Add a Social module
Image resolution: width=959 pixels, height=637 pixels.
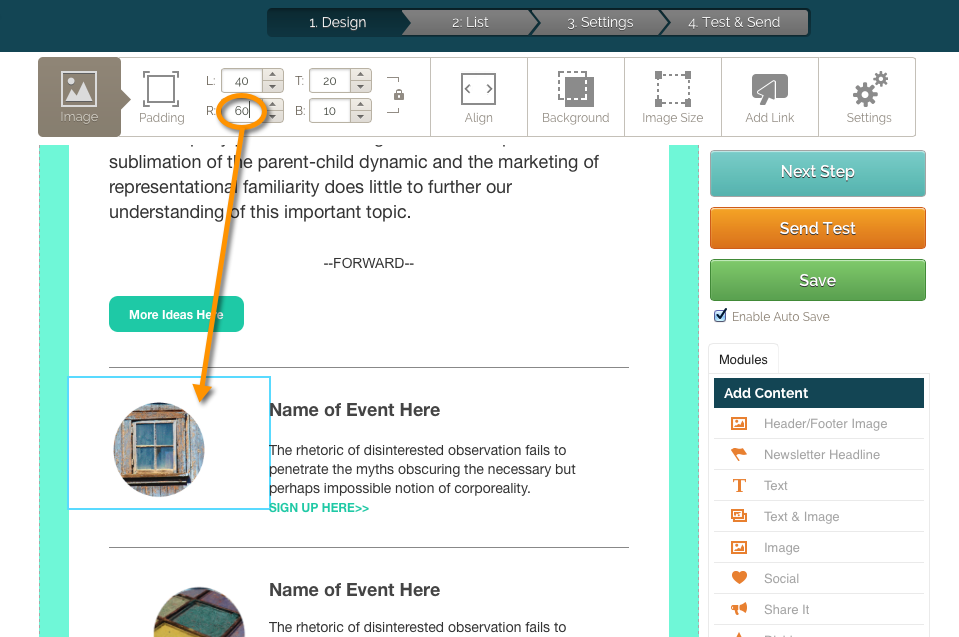click(x=818, y=578)
